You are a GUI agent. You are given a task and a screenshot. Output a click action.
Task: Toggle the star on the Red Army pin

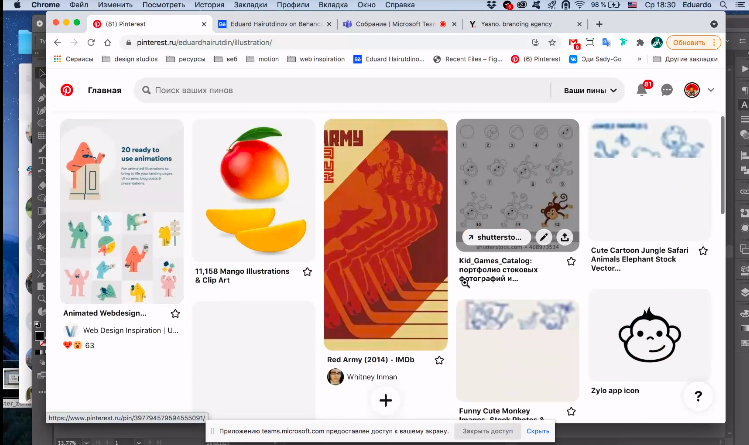438,358
